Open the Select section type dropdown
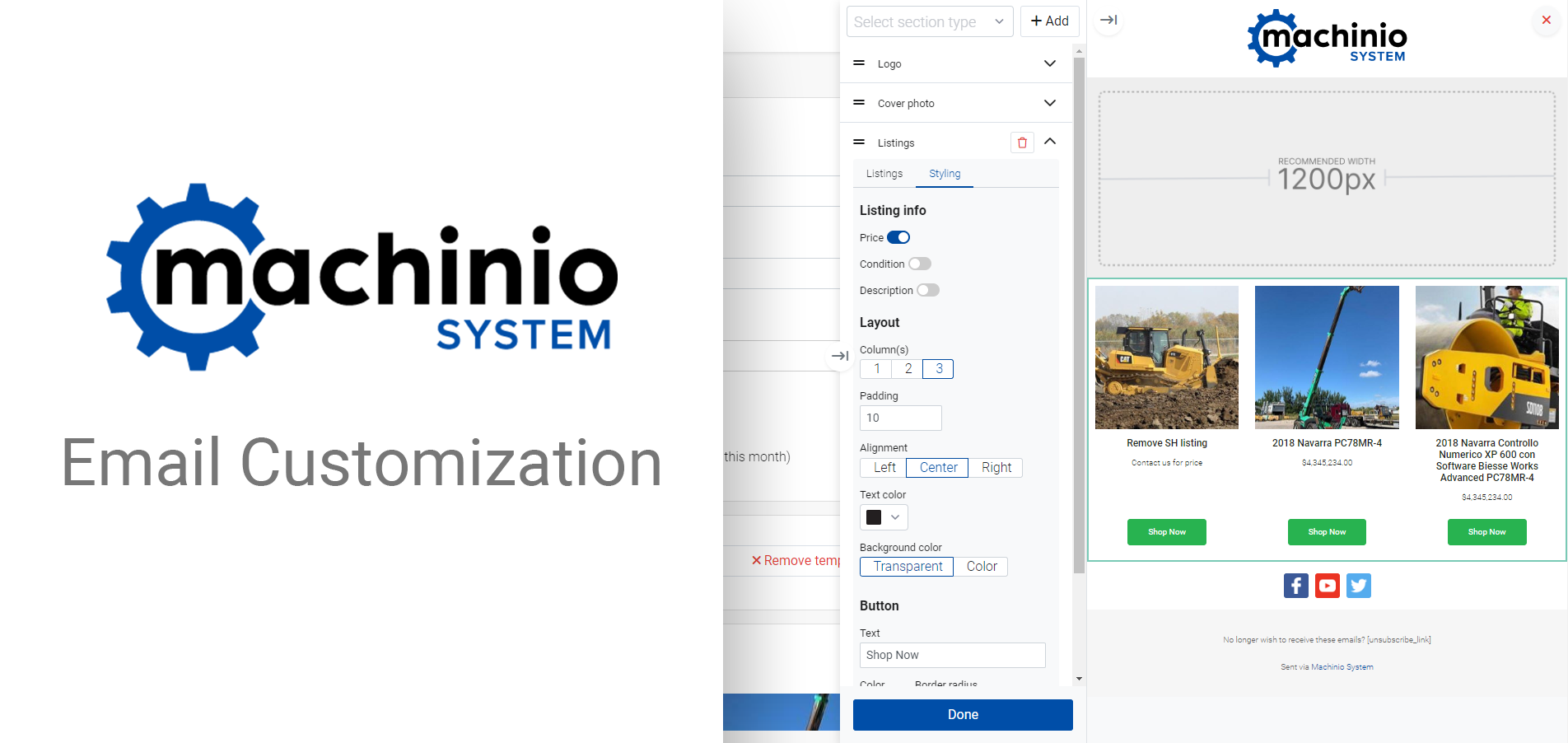 point(930,21)
